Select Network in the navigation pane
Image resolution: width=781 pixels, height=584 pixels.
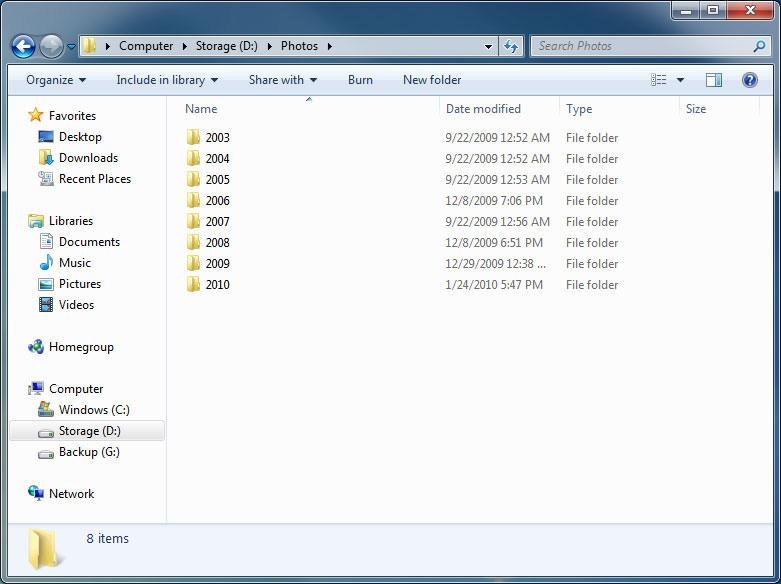(71, 494)
